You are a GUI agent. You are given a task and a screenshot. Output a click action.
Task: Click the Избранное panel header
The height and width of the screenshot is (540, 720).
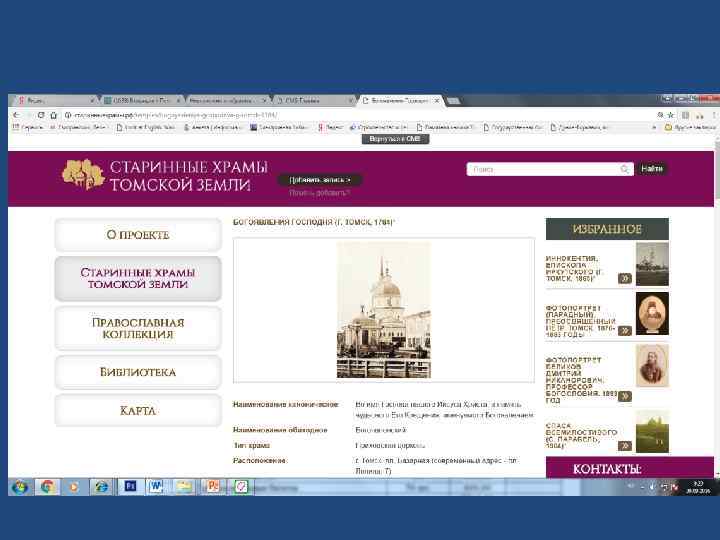coord(607,229)
